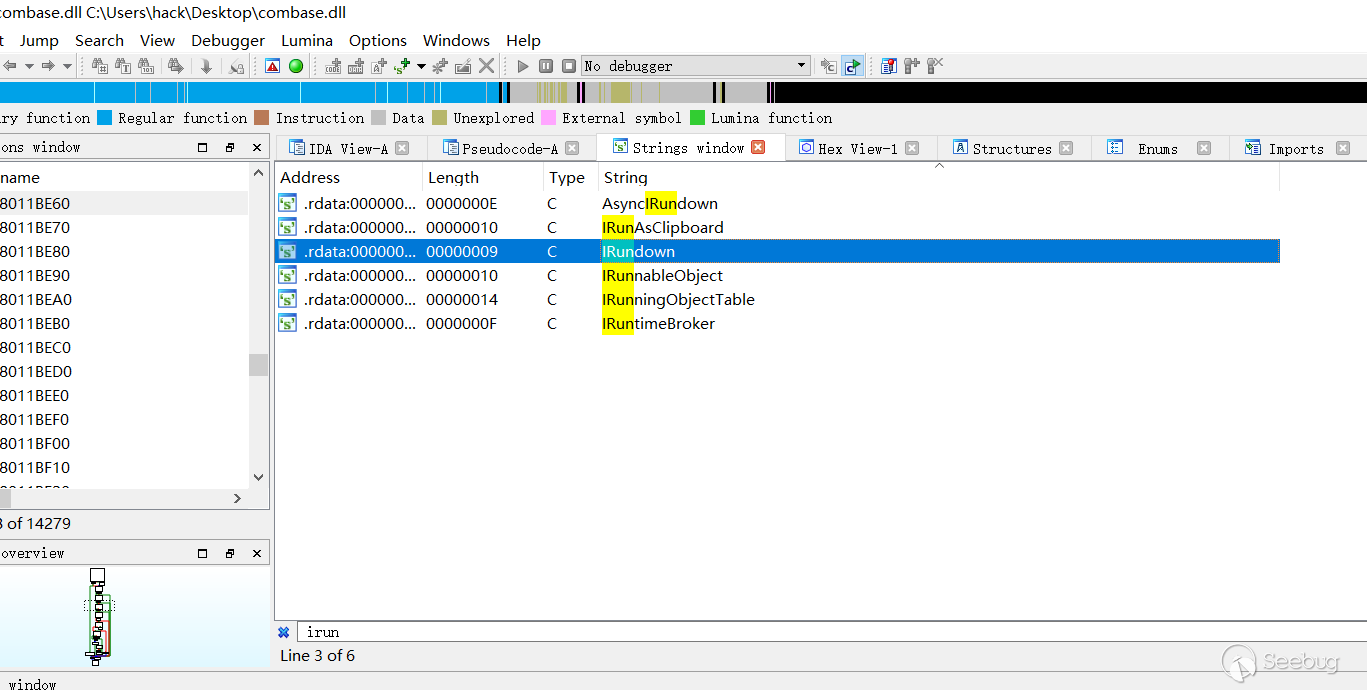Select the IRunnableObject string row
This screenshot has width=1367, height=690.
[777, 275]
